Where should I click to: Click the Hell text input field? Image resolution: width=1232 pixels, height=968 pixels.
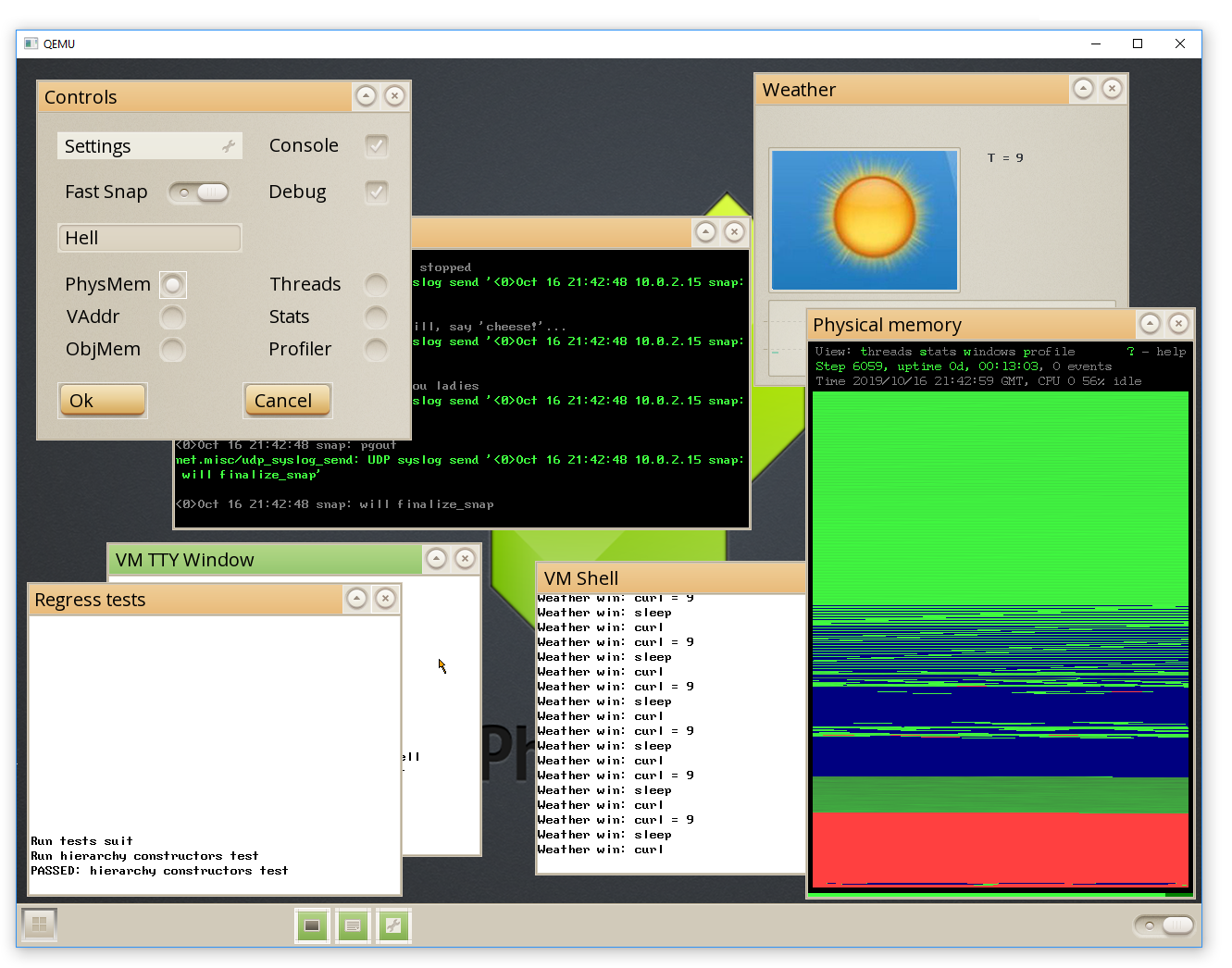click(149, 238)
